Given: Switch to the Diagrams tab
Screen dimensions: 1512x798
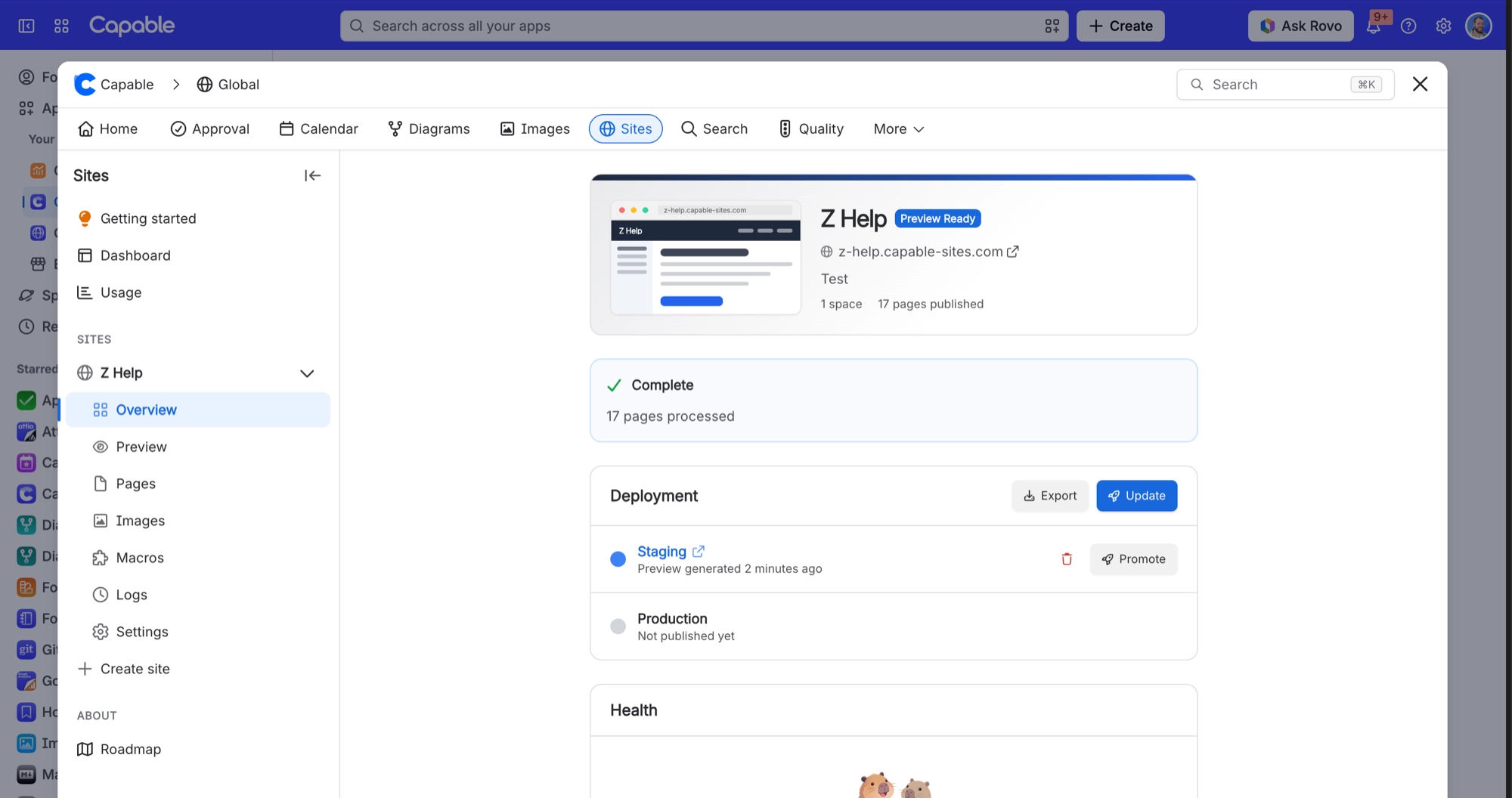Looking at the screenshot, I should pyautogui.click(x=429, y=129).
